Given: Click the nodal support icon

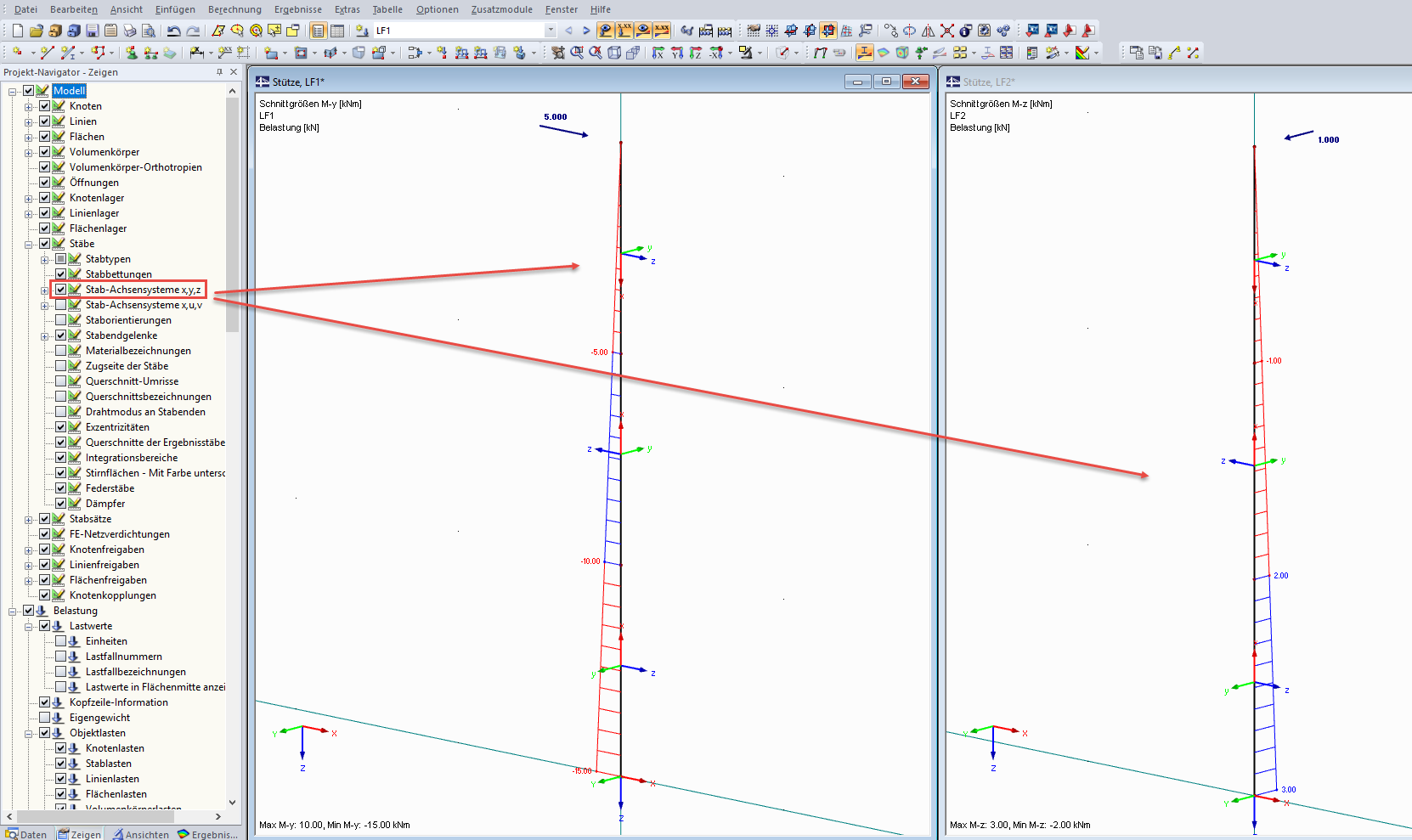Looking at the screenshot, I should point(131,53).
